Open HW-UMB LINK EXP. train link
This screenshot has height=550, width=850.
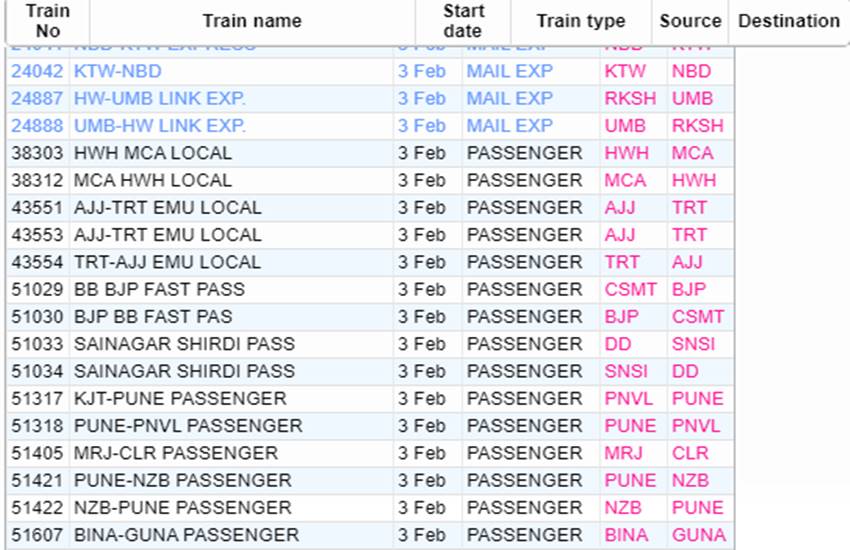[x=160, y=99]
